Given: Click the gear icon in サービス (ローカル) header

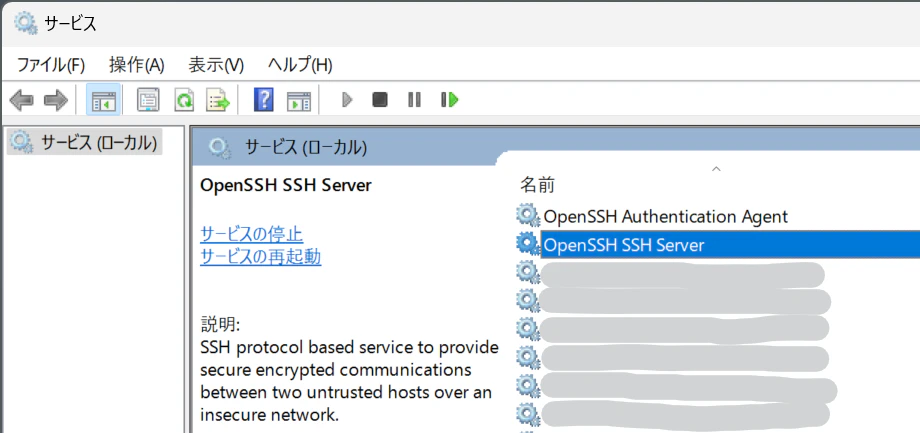Looking at the screenshot, I should coord(220,148).
